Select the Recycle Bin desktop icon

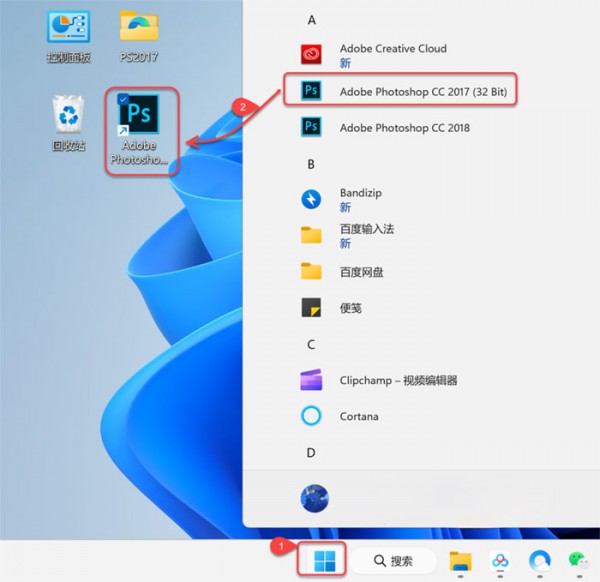click(68, 123)
